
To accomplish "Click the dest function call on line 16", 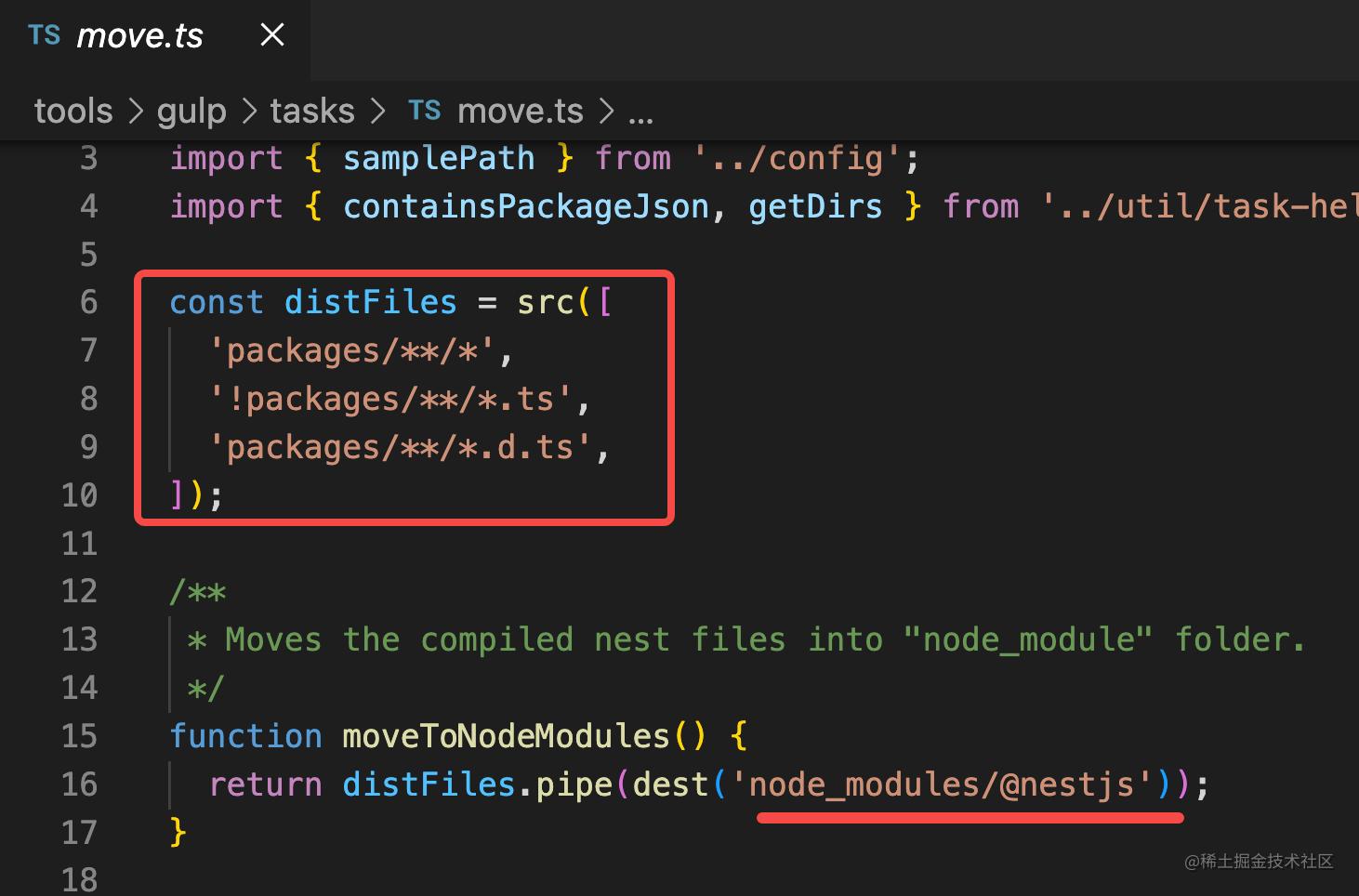I will click(x=670, y=784).
